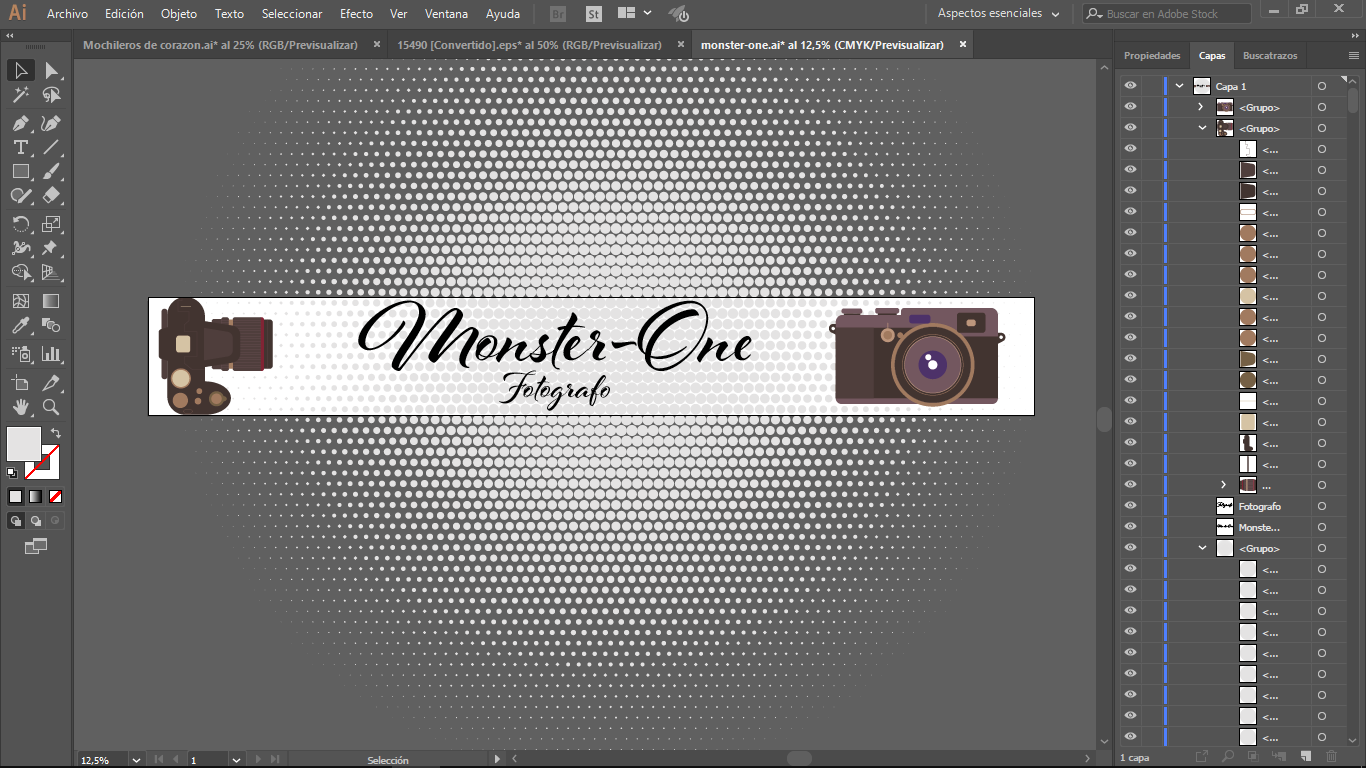Toggle visibility of the Fotografo layer item
This screenshot has height=768, width=1366.
(1130, 506)
